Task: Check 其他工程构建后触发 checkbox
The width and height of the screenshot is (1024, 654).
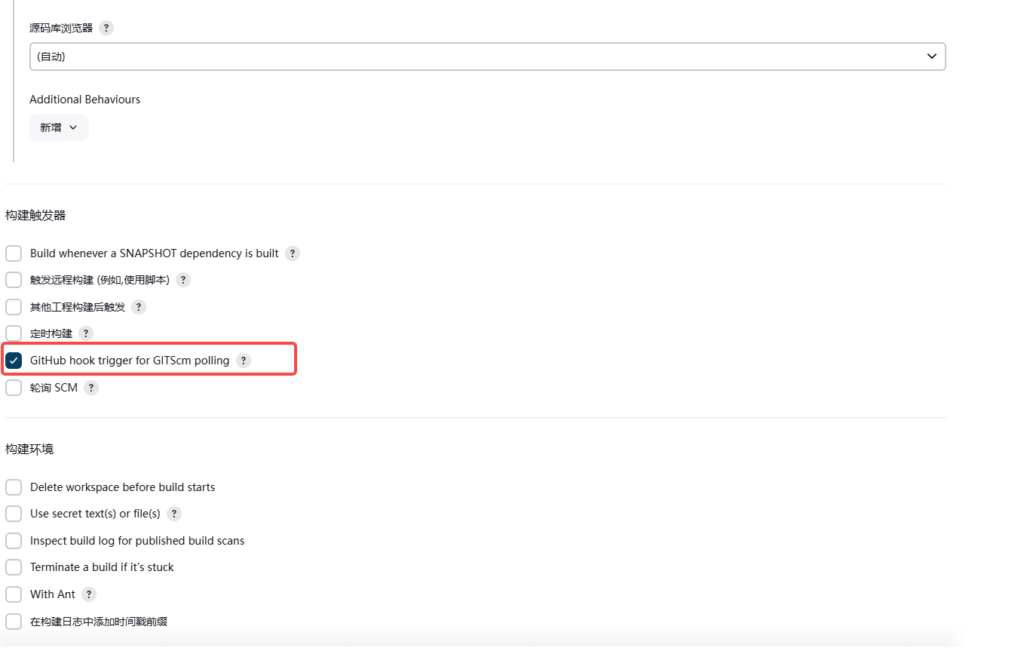Action: (14, 307)
